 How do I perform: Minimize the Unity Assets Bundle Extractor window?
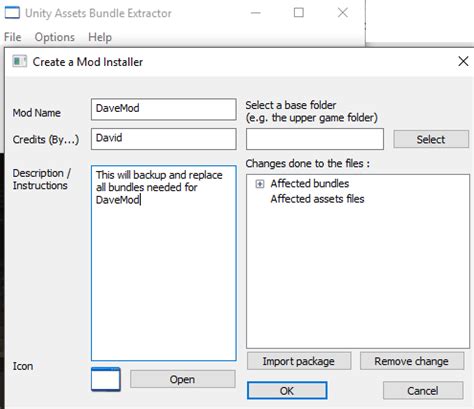[x=256, y=13]
